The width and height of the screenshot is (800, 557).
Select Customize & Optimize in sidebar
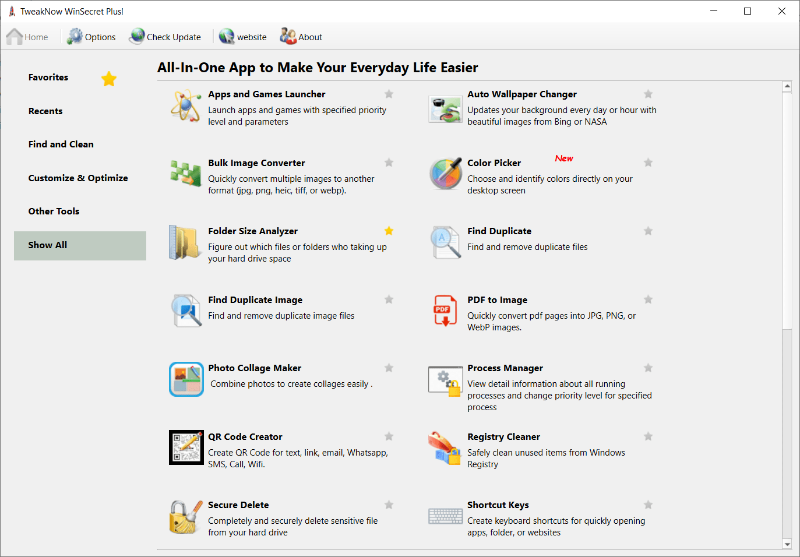[78, 178]
